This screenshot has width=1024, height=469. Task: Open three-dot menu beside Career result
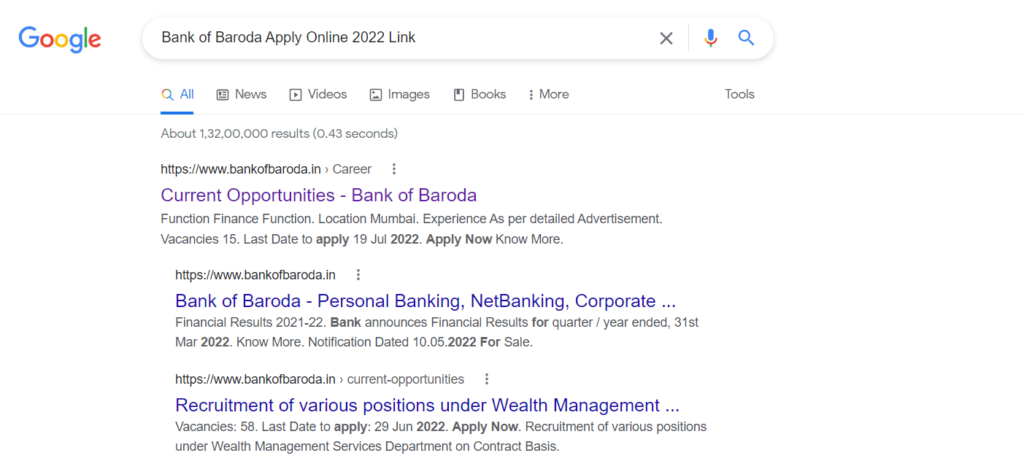pyautogui.click(x=394, y=169)
